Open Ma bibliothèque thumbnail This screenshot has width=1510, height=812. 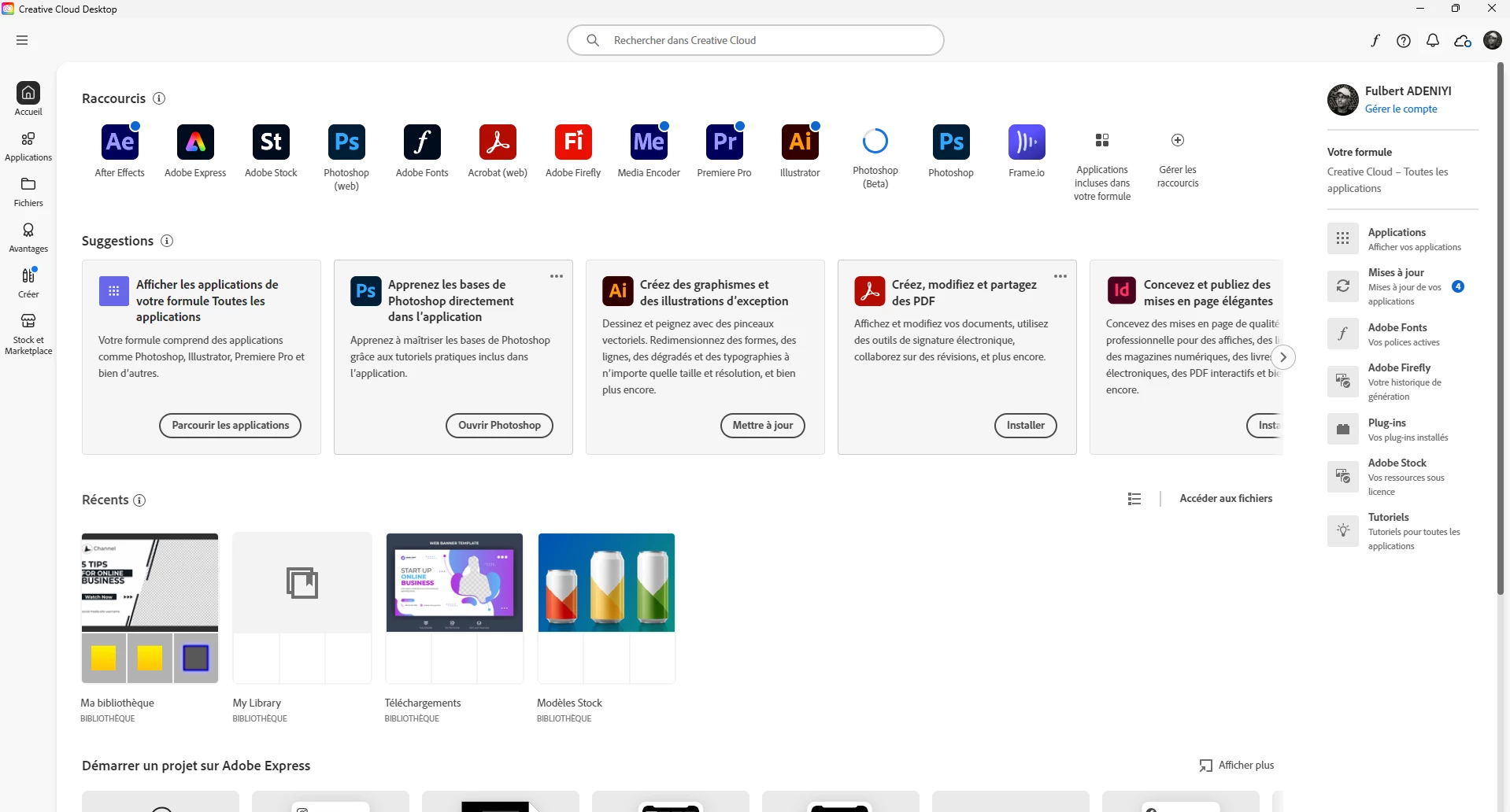click(x=150, y=608)
